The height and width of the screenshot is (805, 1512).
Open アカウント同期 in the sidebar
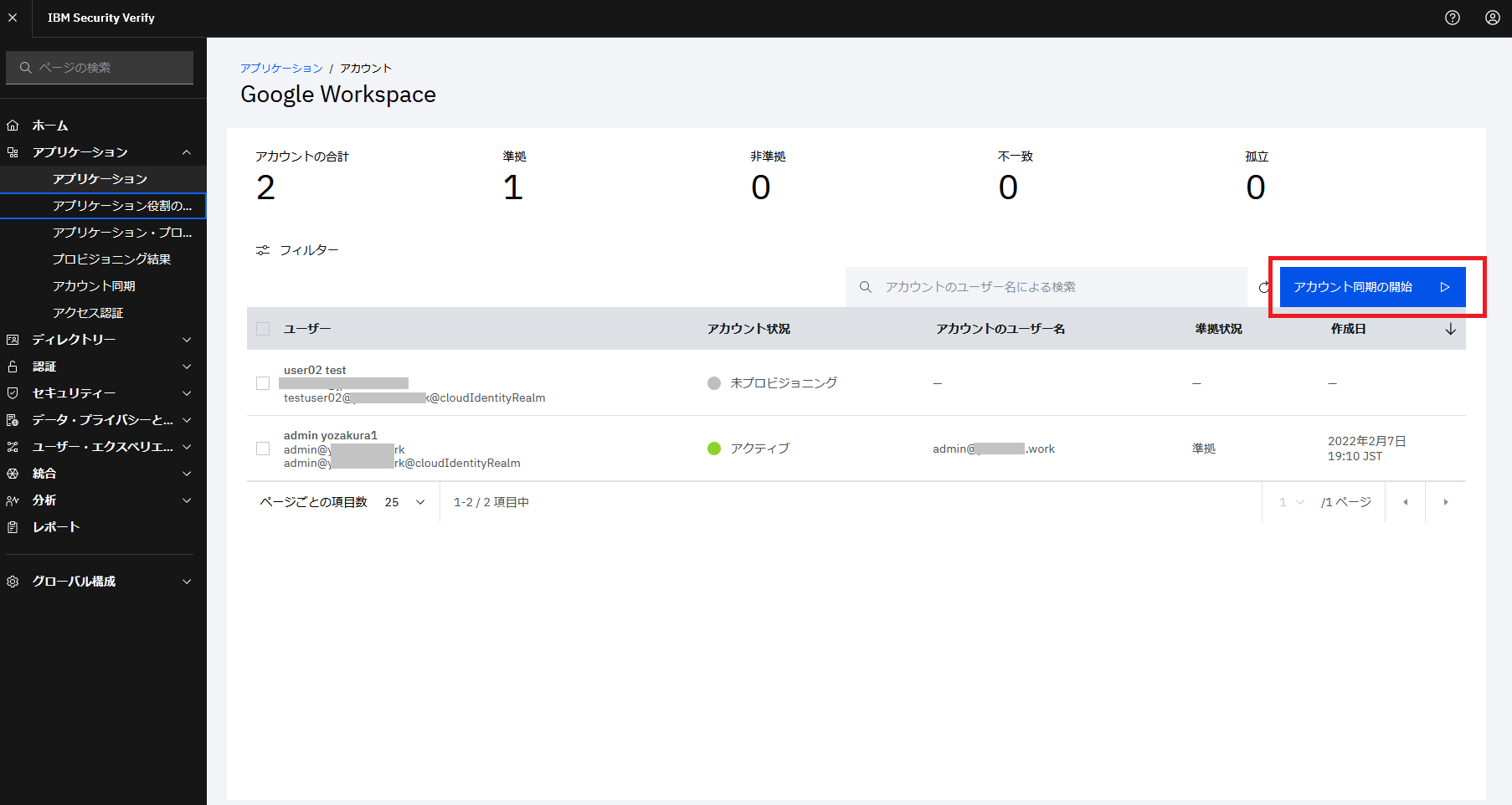coord(103,286)
